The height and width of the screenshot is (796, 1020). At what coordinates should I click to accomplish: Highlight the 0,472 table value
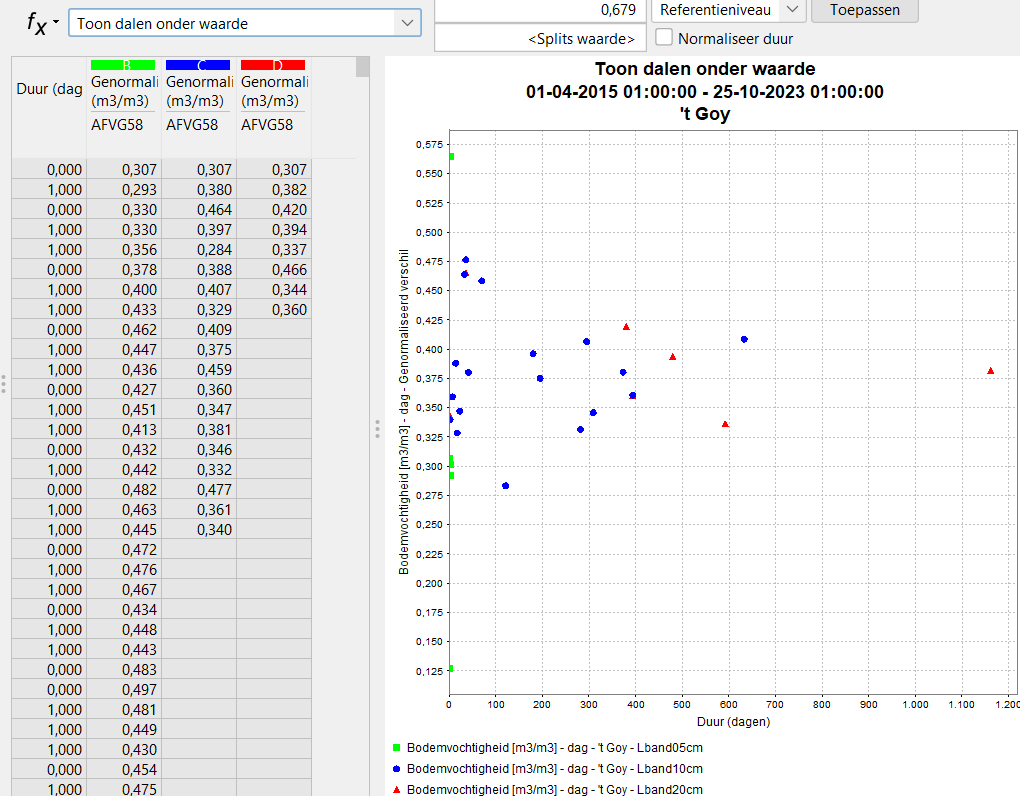124,550
